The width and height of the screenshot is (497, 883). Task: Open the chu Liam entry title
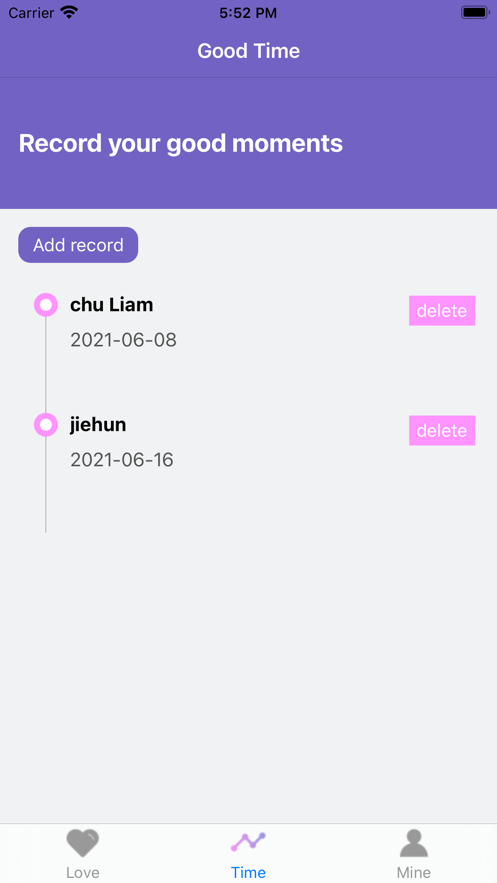tap(111, 305)
